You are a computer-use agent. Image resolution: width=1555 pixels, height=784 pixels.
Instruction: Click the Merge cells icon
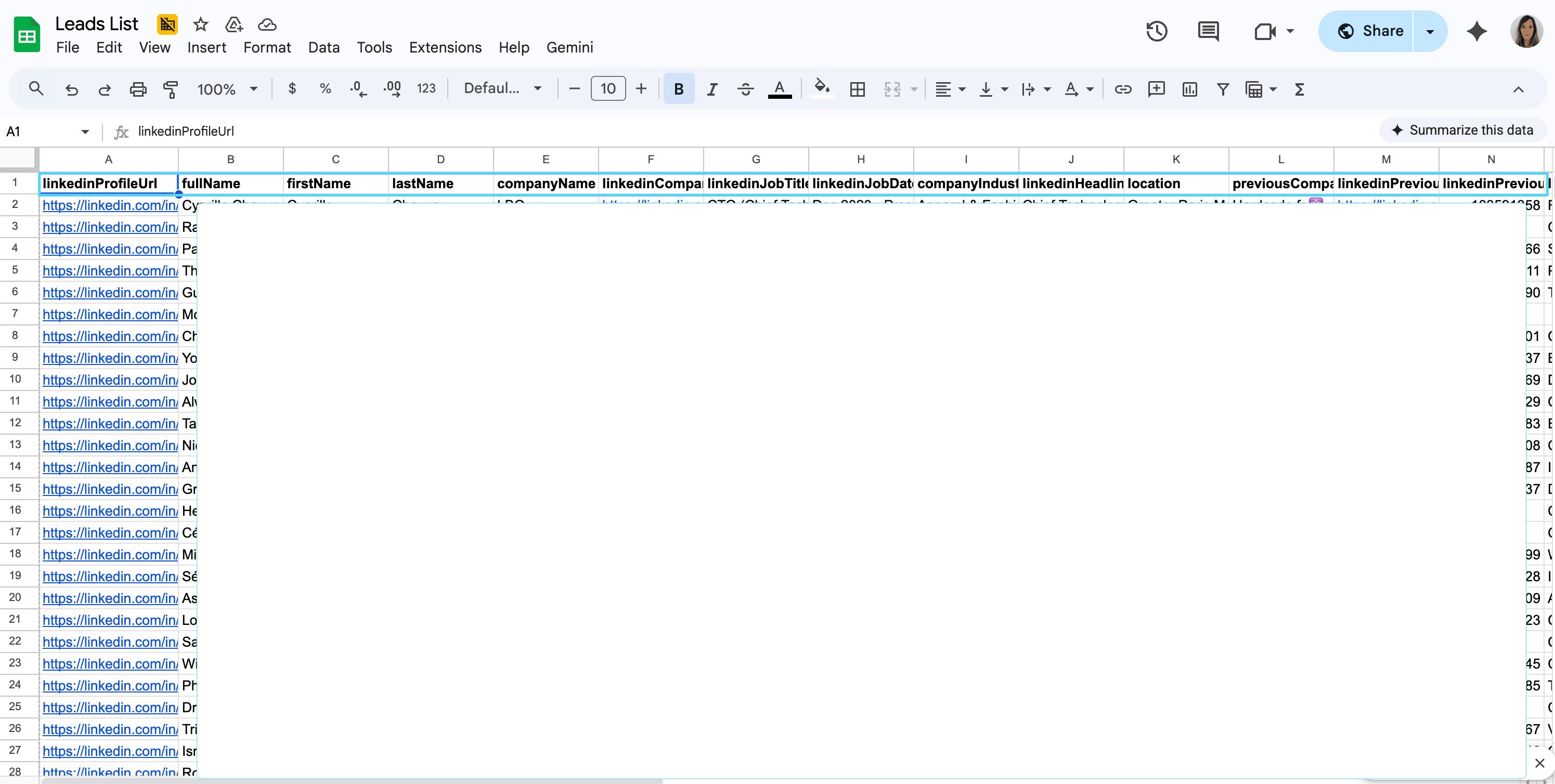pyautogui.click(x=892, y=89)
